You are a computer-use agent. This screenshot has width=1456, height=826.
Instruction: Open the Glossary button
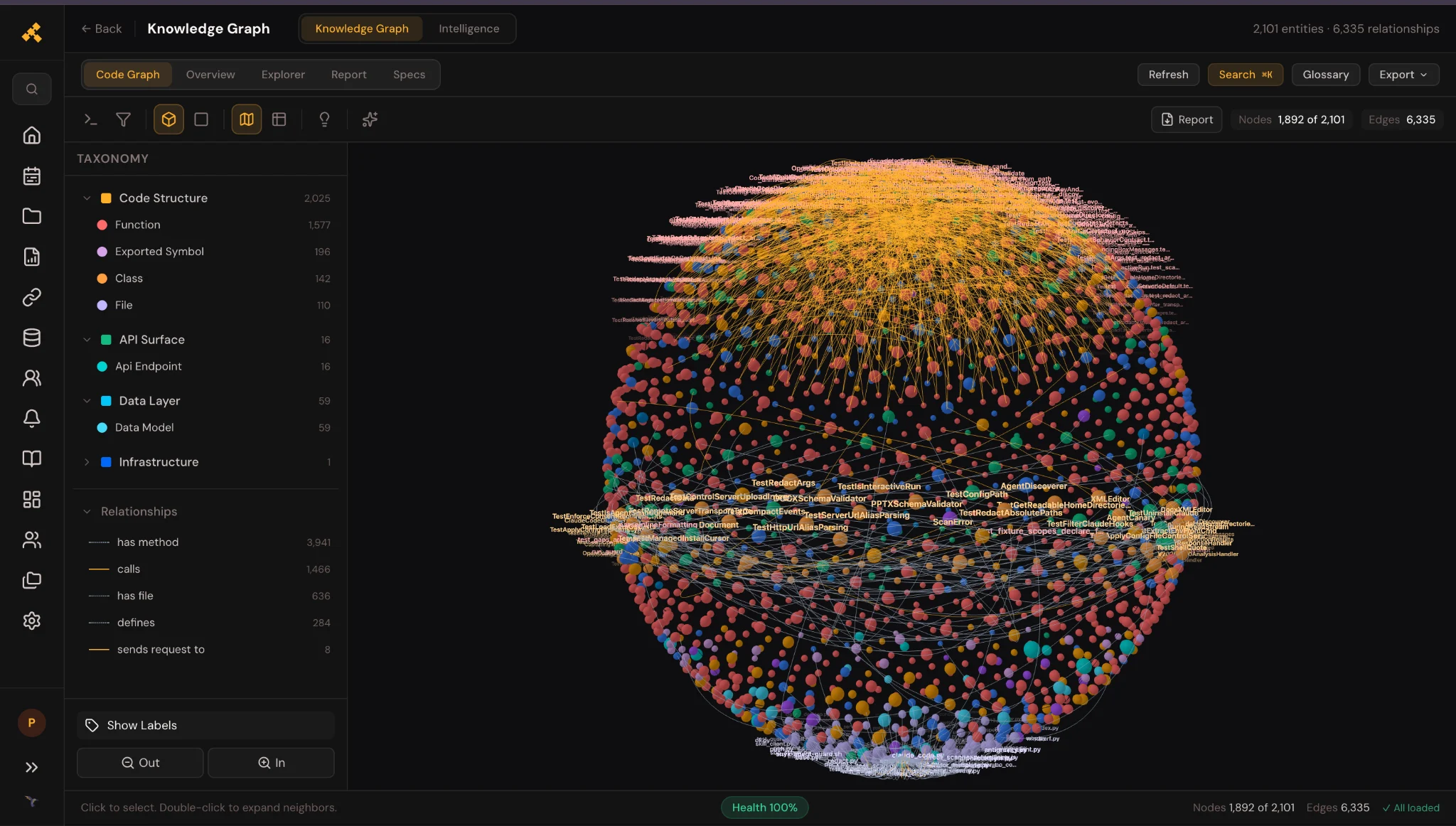1325,75
